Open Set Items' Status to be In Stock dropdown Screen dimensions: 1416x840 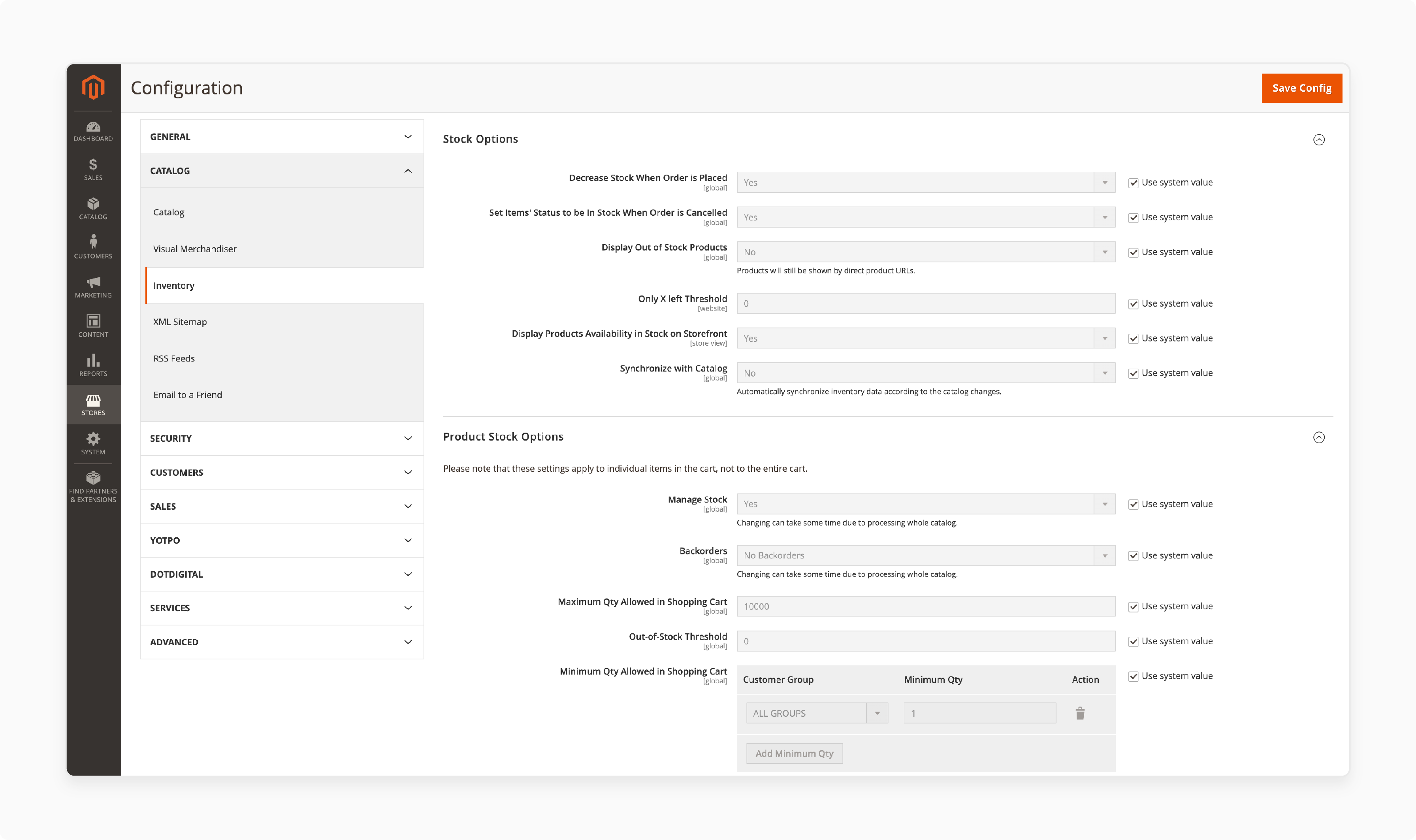926,217
